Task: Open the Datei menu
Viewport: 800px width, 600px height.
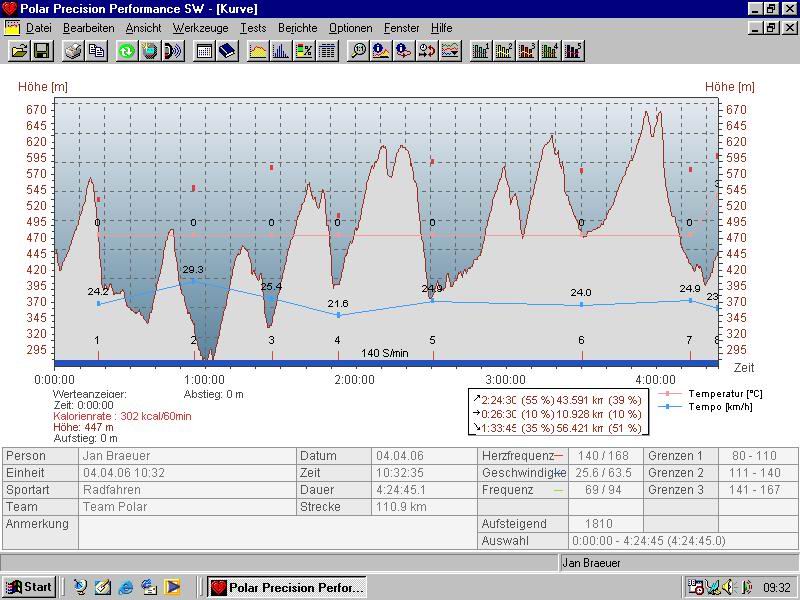Action: point(38,28)
